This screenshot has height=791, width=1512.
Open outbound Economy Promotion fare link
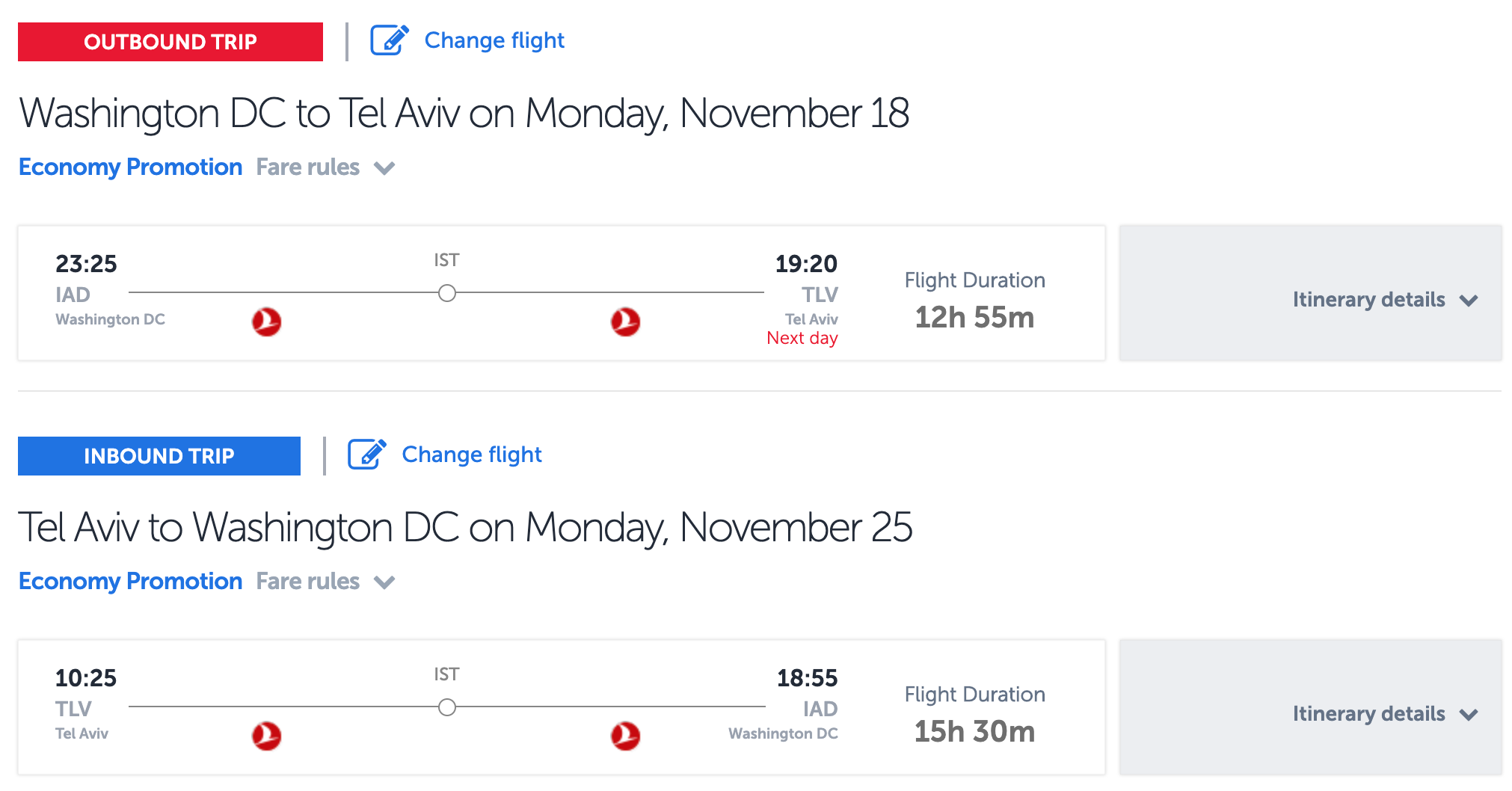[x=131, y=167]
